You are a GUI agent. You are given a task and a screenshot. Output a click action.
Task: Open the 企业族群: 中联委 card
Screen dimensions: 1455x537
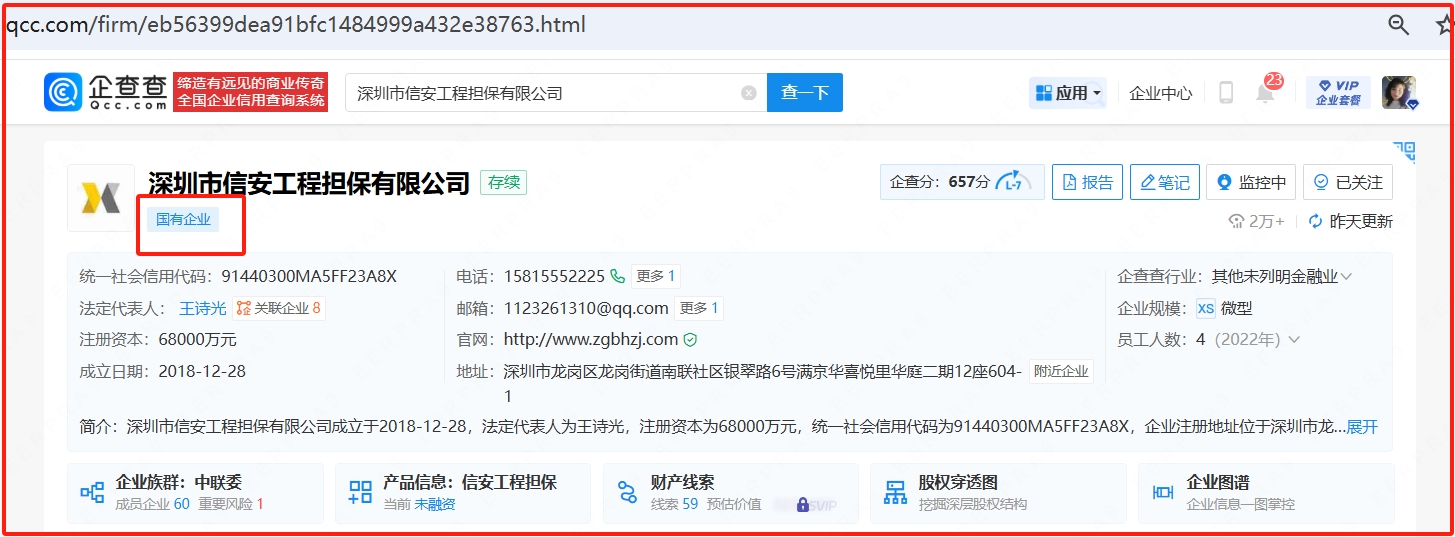pos(196,493)
